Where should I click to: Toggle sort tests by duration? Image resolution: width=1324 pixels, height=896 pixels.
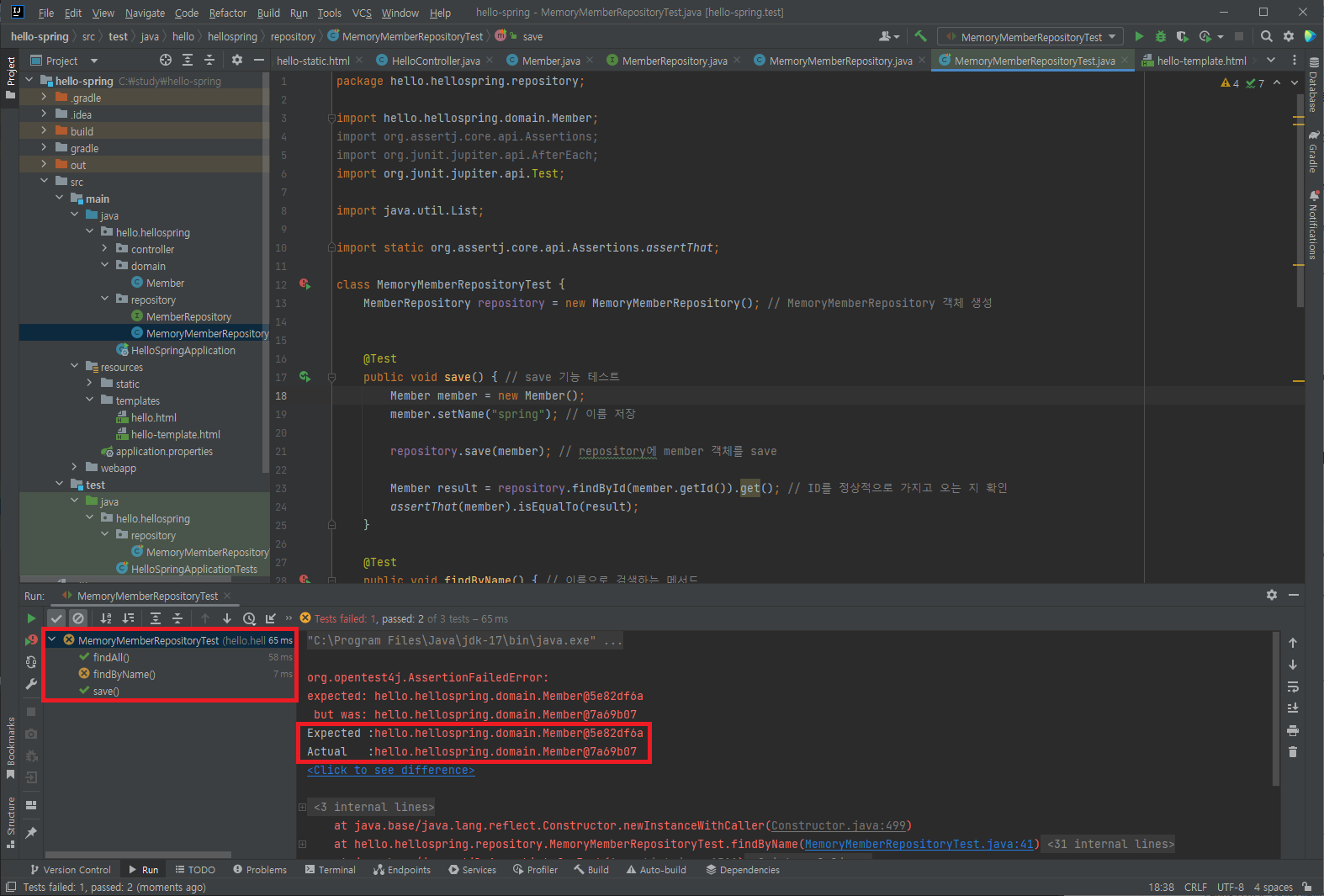pyautogui.click(x=128, y=618)
